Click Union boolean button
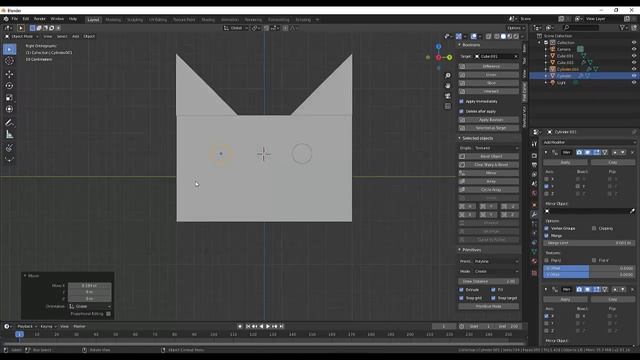The height and width of the screenshot is (360, 640). (x=489, y=75)
